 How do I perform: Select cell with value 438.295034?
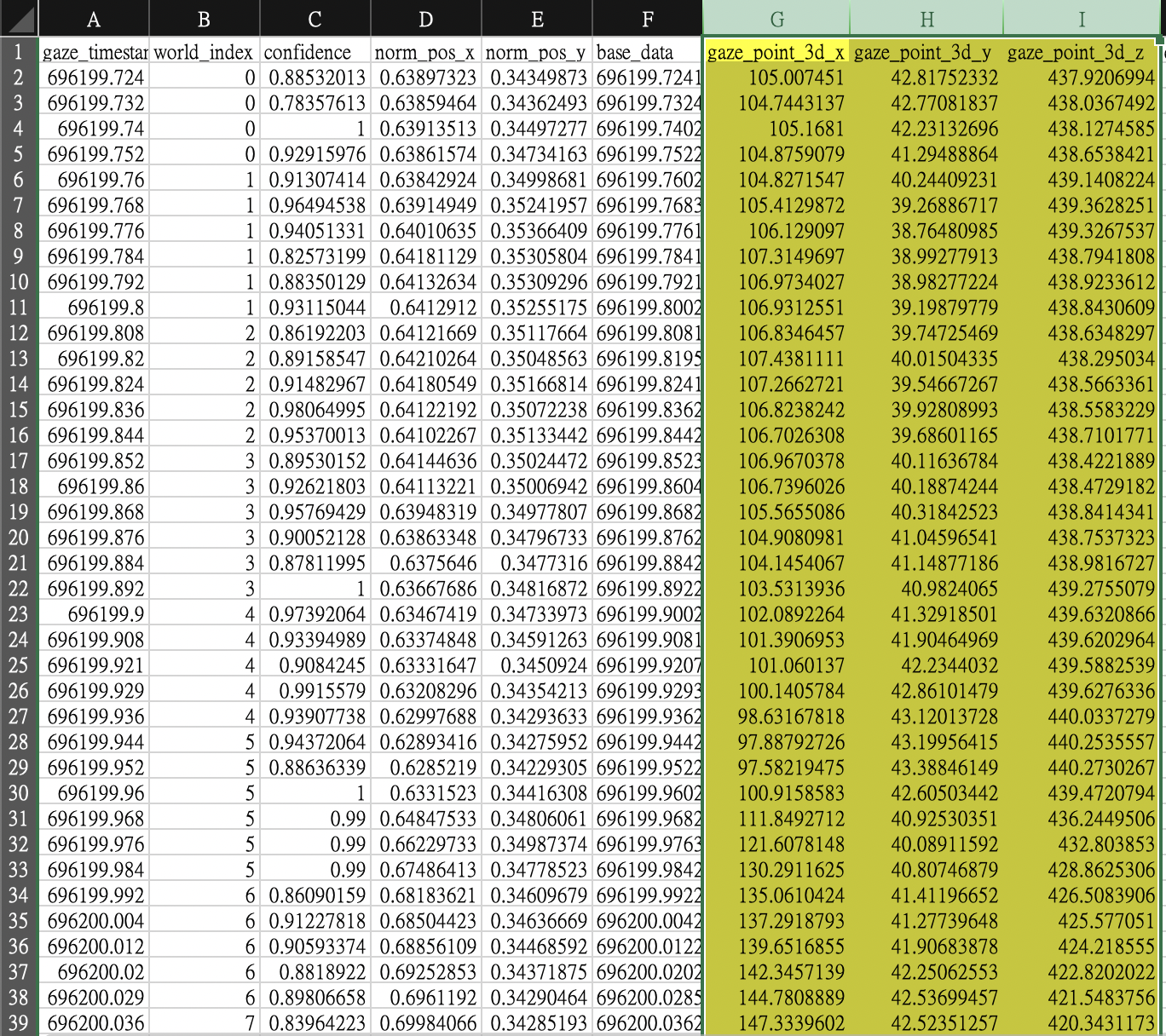click(1081, 359)
